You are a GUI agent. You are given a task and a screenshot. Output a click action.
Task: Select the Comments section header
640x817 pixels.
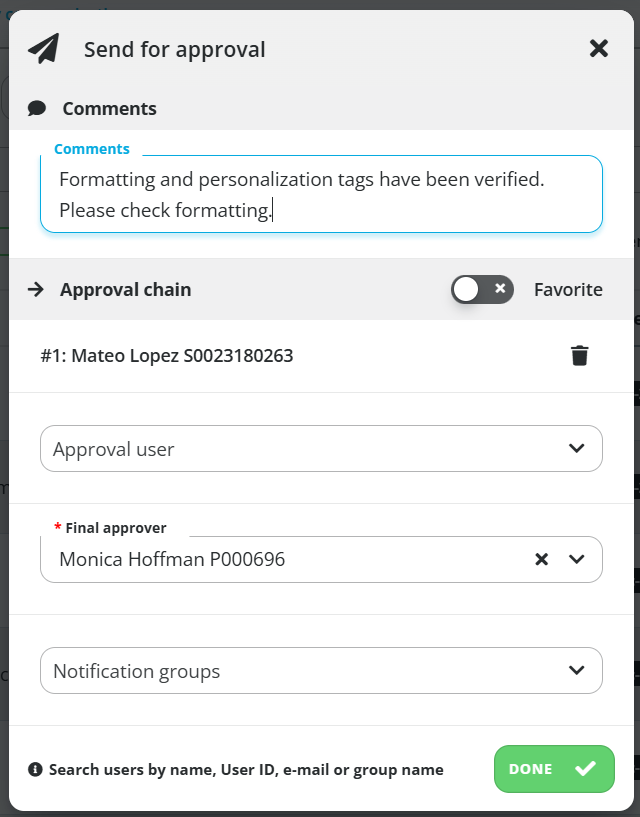coord(109,108)
